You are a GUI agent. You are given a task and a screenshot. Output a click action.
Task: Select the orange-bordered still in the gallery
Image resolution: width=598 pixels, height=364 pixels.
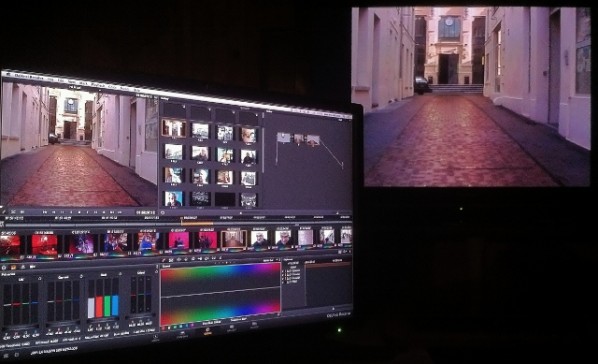click(x=174, y=128)
